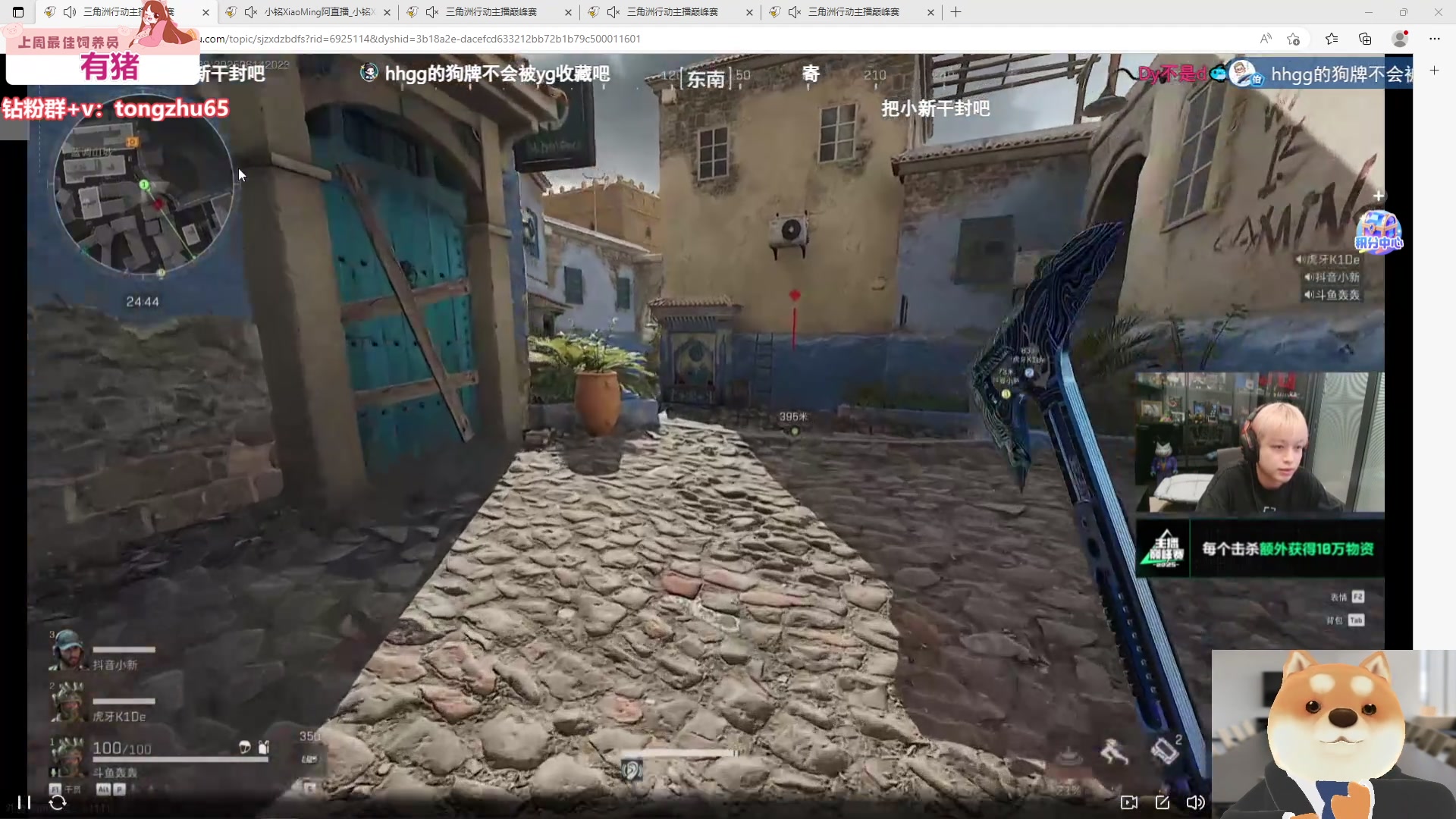Open the browser tab actions menu

[x=18, y=12]
